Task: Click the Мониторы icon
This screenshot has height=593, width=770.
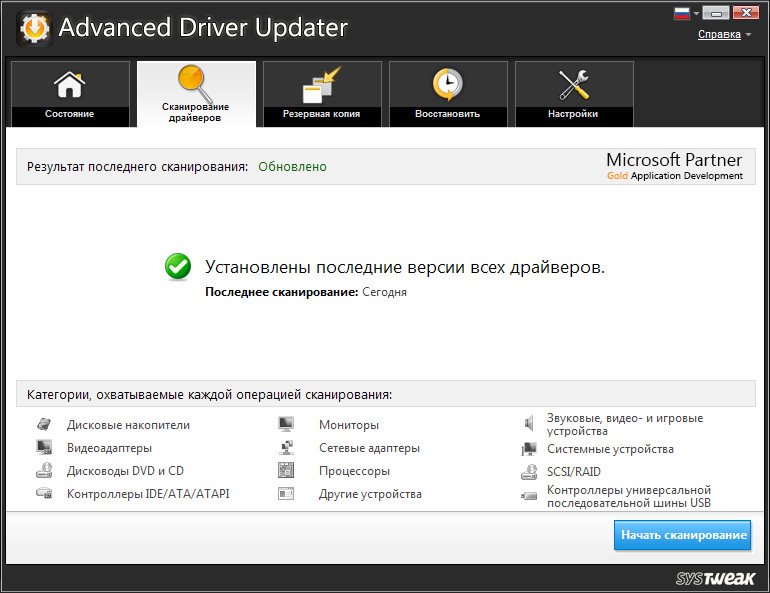Action: pyautogui.click(x=286, y=424)
